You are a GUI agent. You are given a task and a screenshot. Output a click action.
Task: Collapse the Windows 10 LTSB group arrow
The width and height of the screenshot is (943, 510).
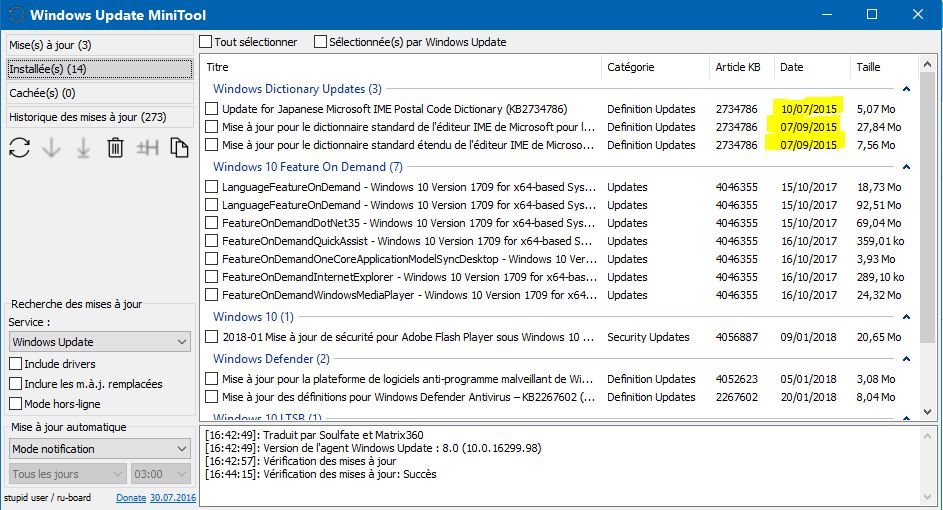click(906, 417)
